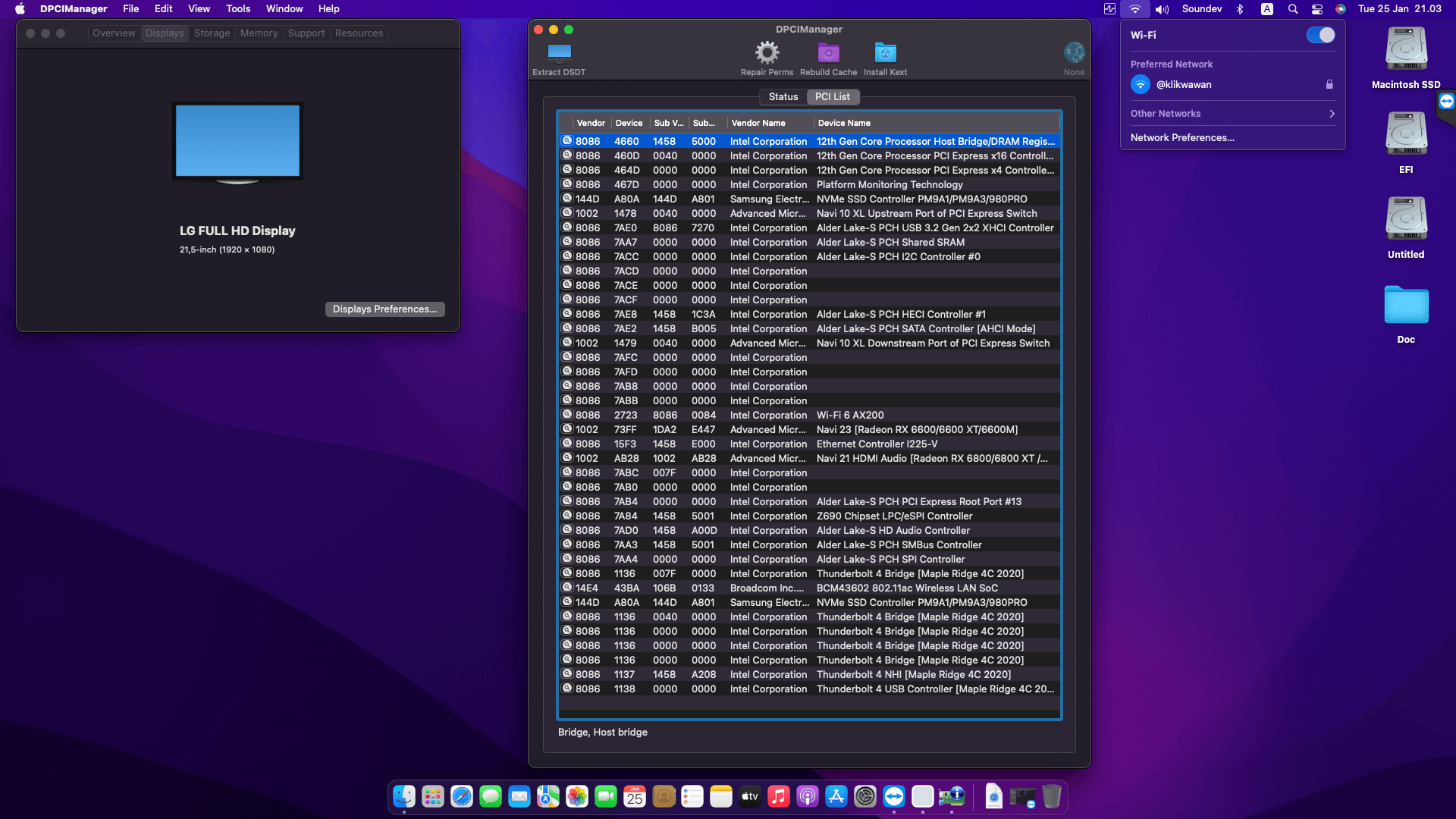The height and width of the screenshot is (819, 1456).
Task: Sort by the Vendor Name column header
Action: pos(758,123)
